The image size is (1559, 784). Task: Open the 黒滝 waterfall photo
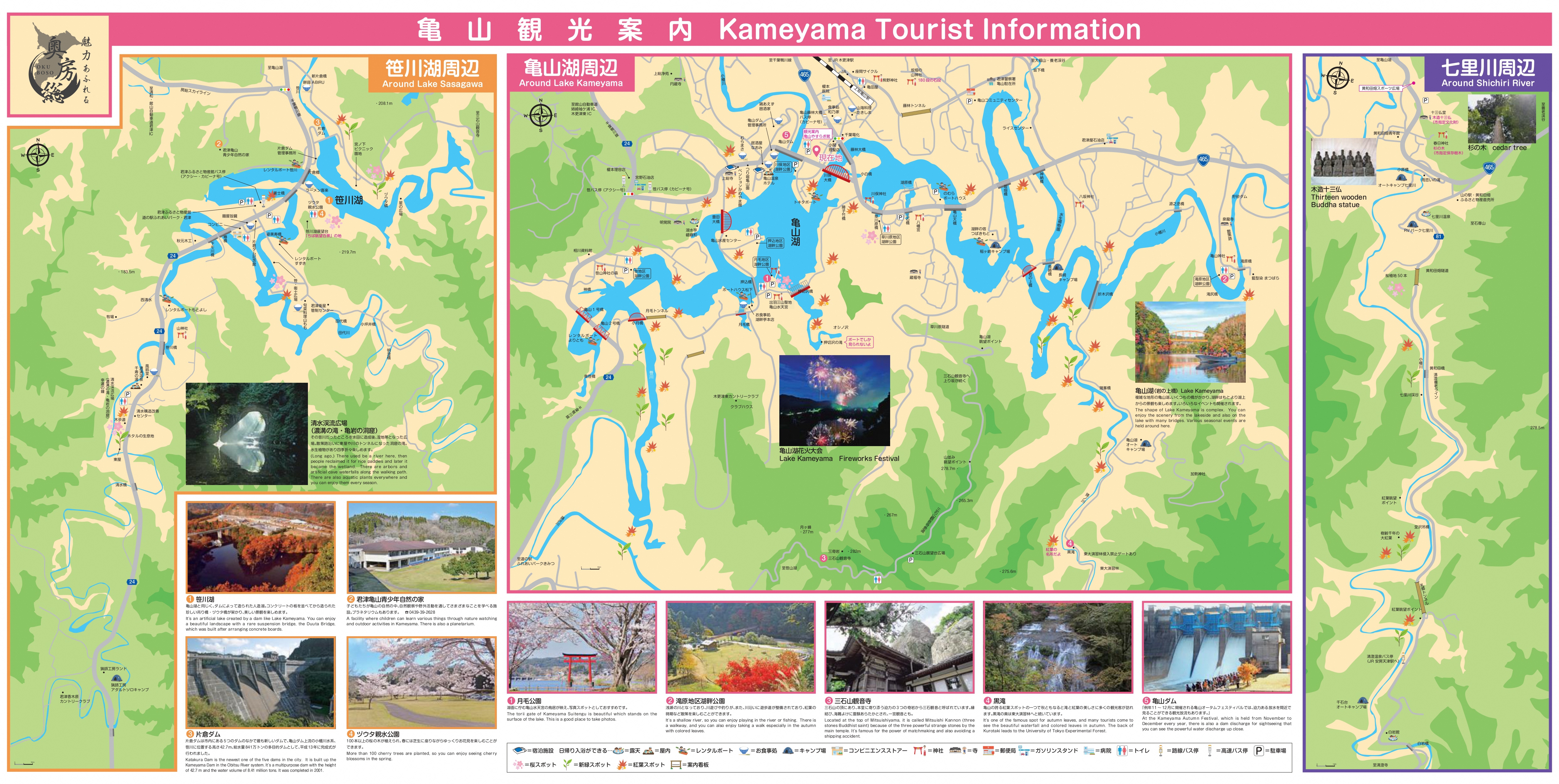(x=1058, y=647)
